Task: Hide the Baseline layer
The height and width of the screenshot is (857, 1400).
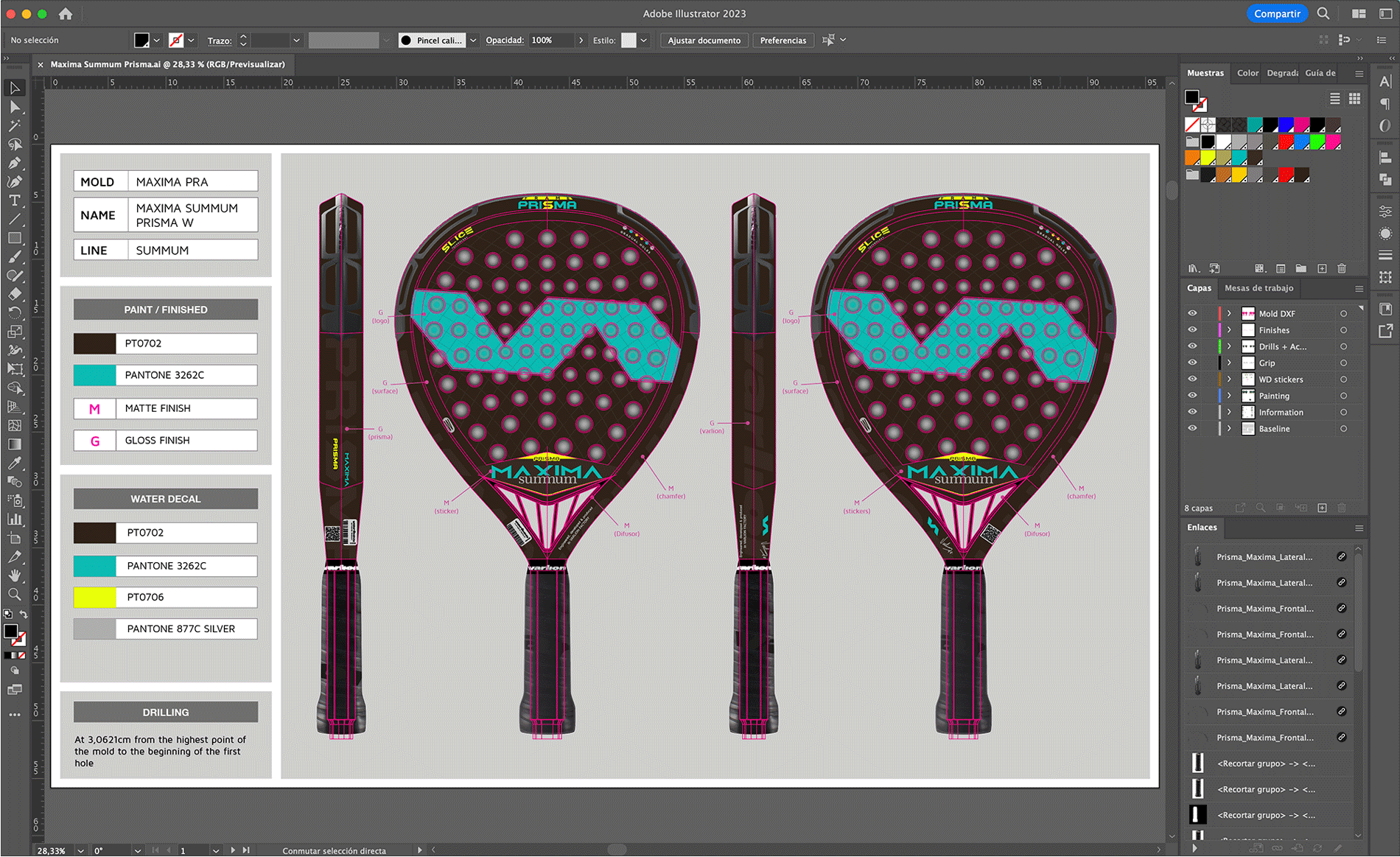Action: [x=1192, y=428]
